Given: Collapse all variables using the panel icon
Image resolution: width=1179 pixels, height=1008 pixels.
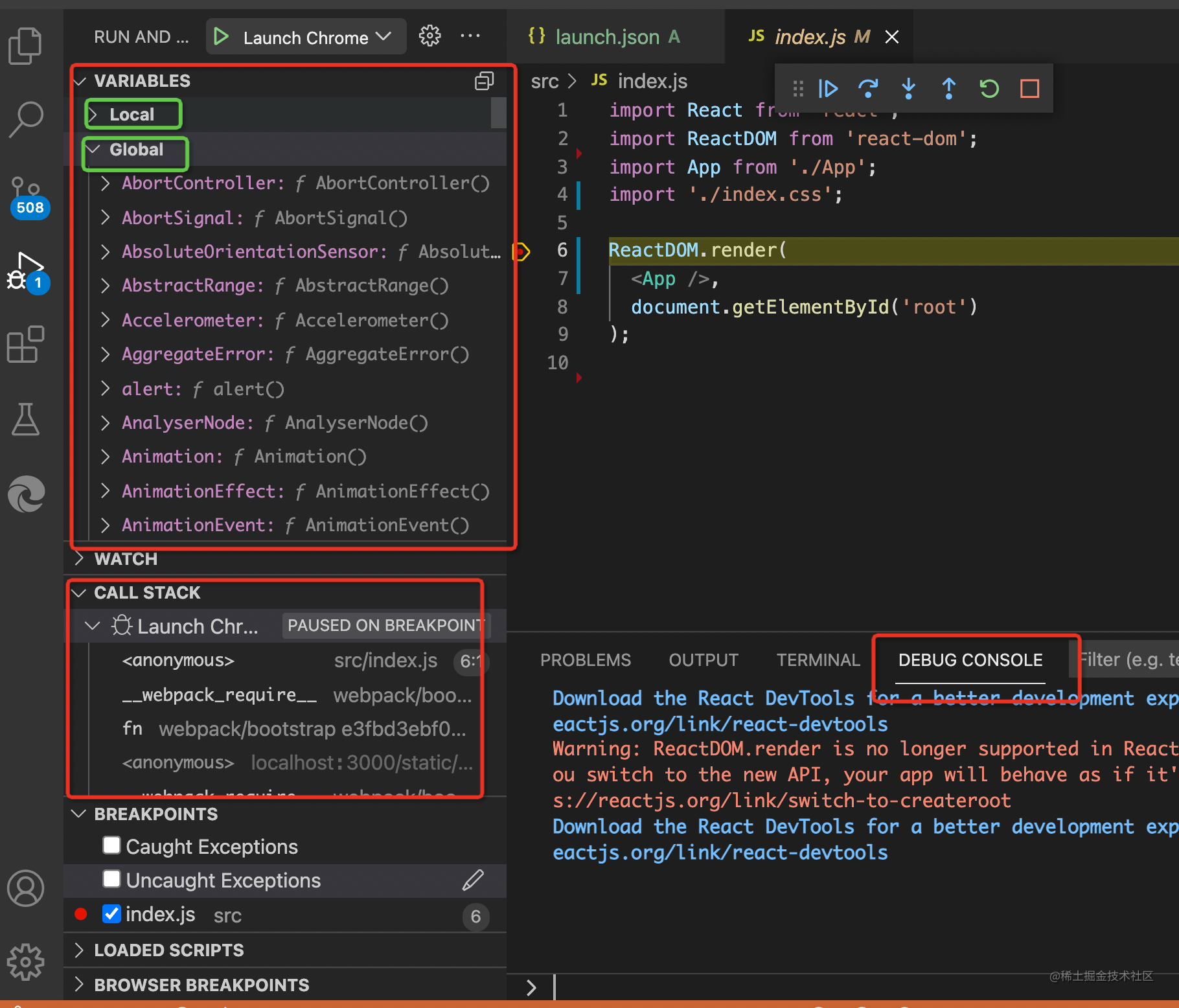Looking at the screenshot, I should [484, 81].
